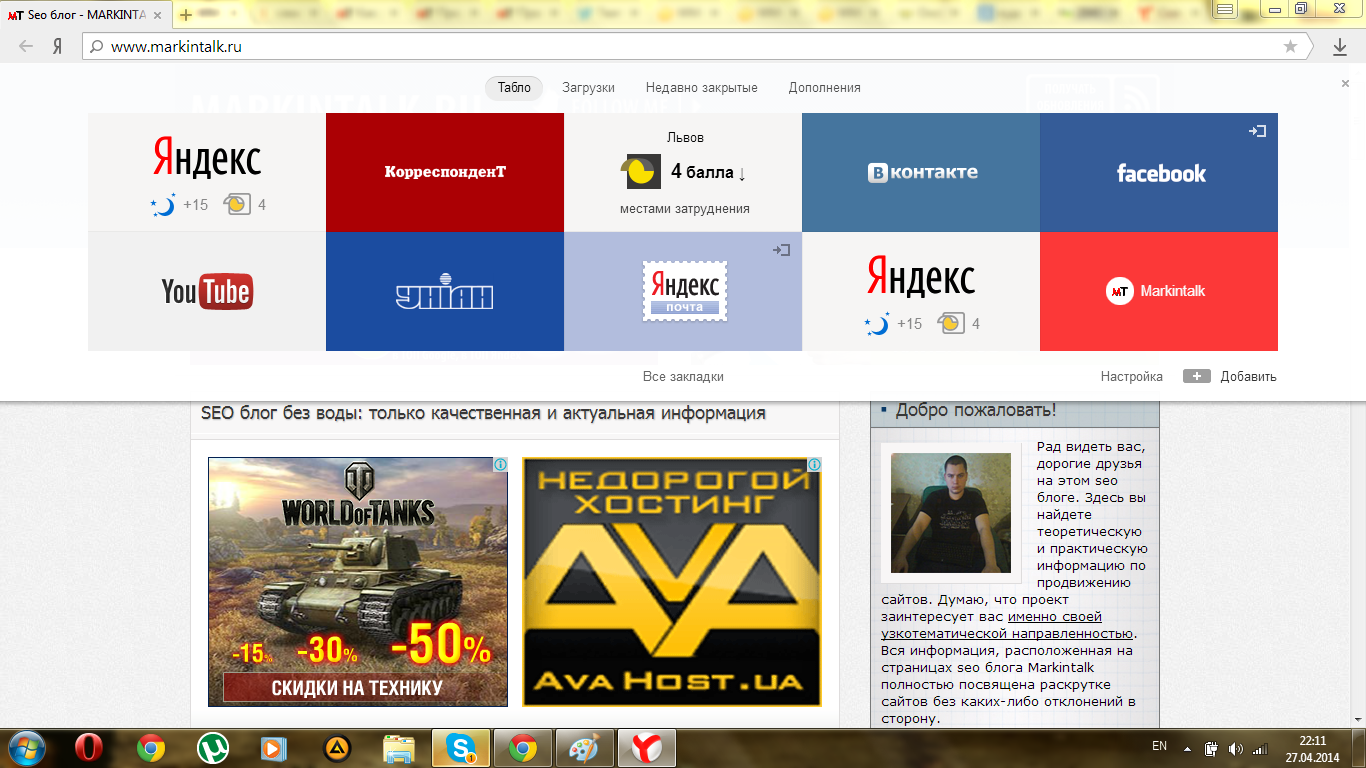Image resolution: width=1366 pixels, height=768 pixels.
Task: Switch to Yandex Browser taskbar icon
Action: point(647,748)
